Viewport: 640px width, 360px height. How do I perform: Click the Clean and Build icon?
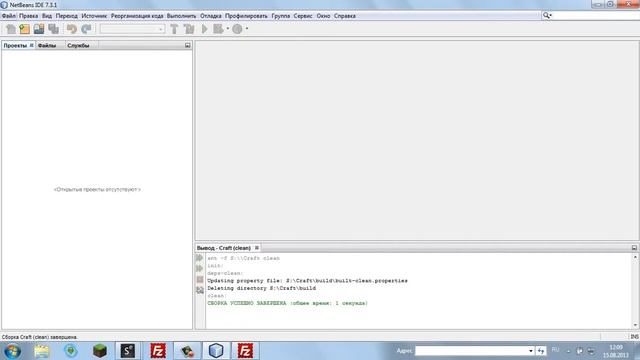(189, 29)
